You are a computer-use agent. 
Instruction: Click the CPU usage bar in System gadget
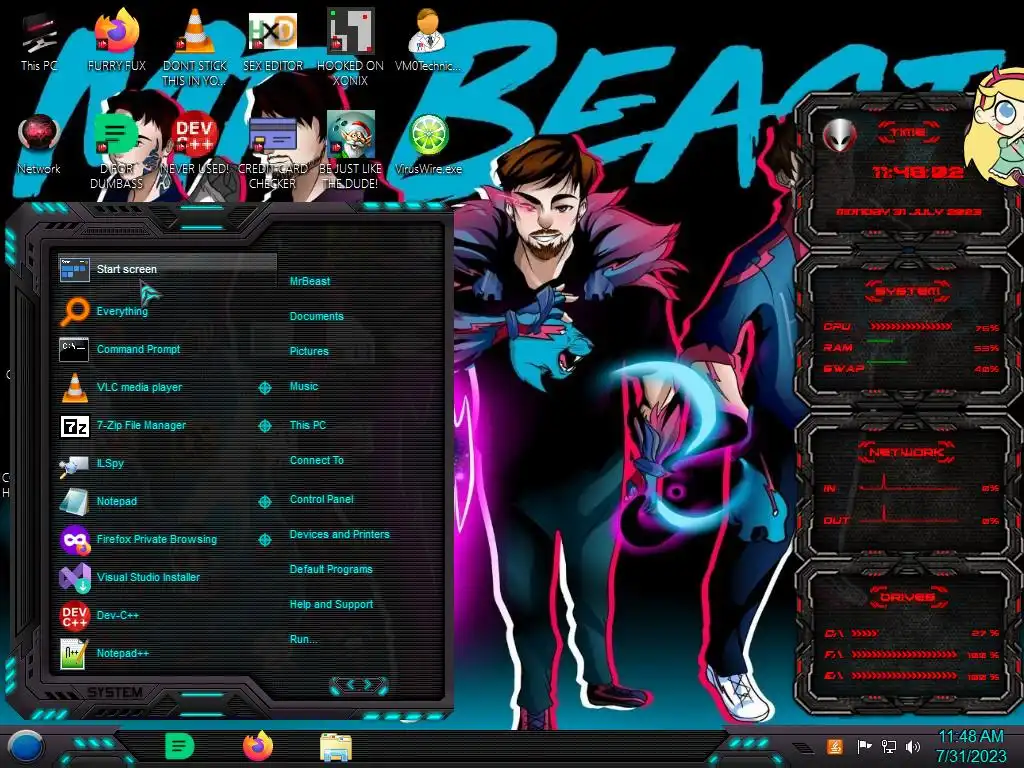click(911, 326)
